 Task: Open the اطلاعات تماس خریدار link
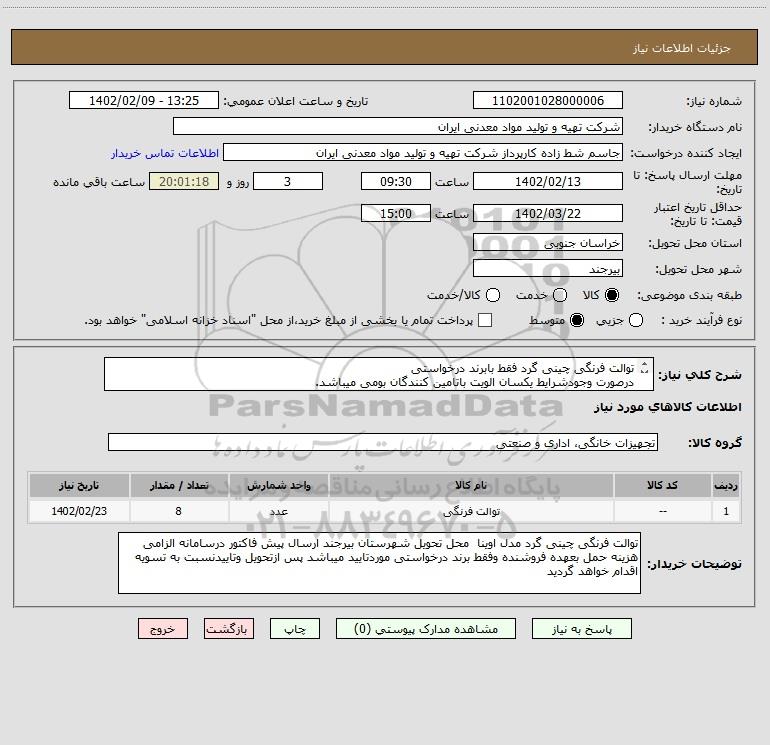(165, 153)
